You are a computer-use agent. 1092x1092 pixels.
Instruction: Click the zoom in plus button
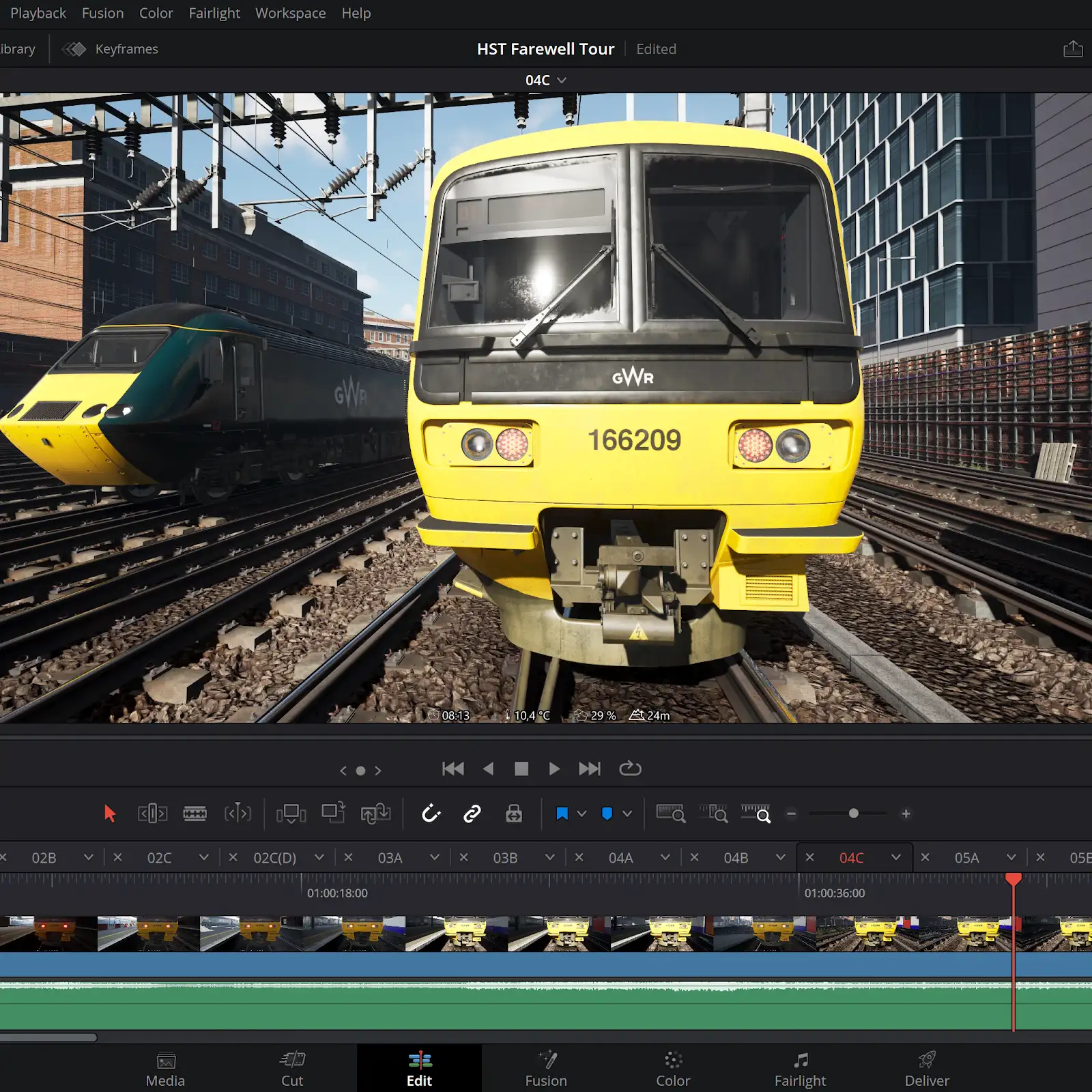point(906,814)
